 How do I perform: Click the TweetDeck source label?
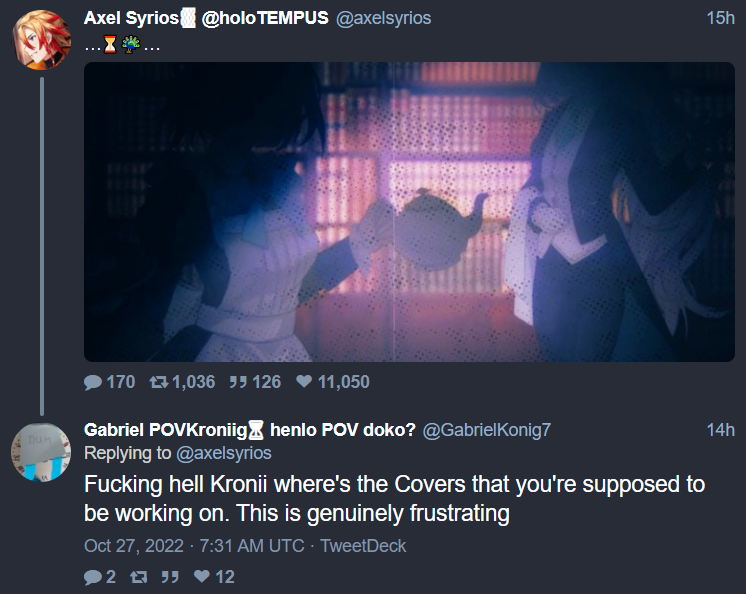(363, 546)
